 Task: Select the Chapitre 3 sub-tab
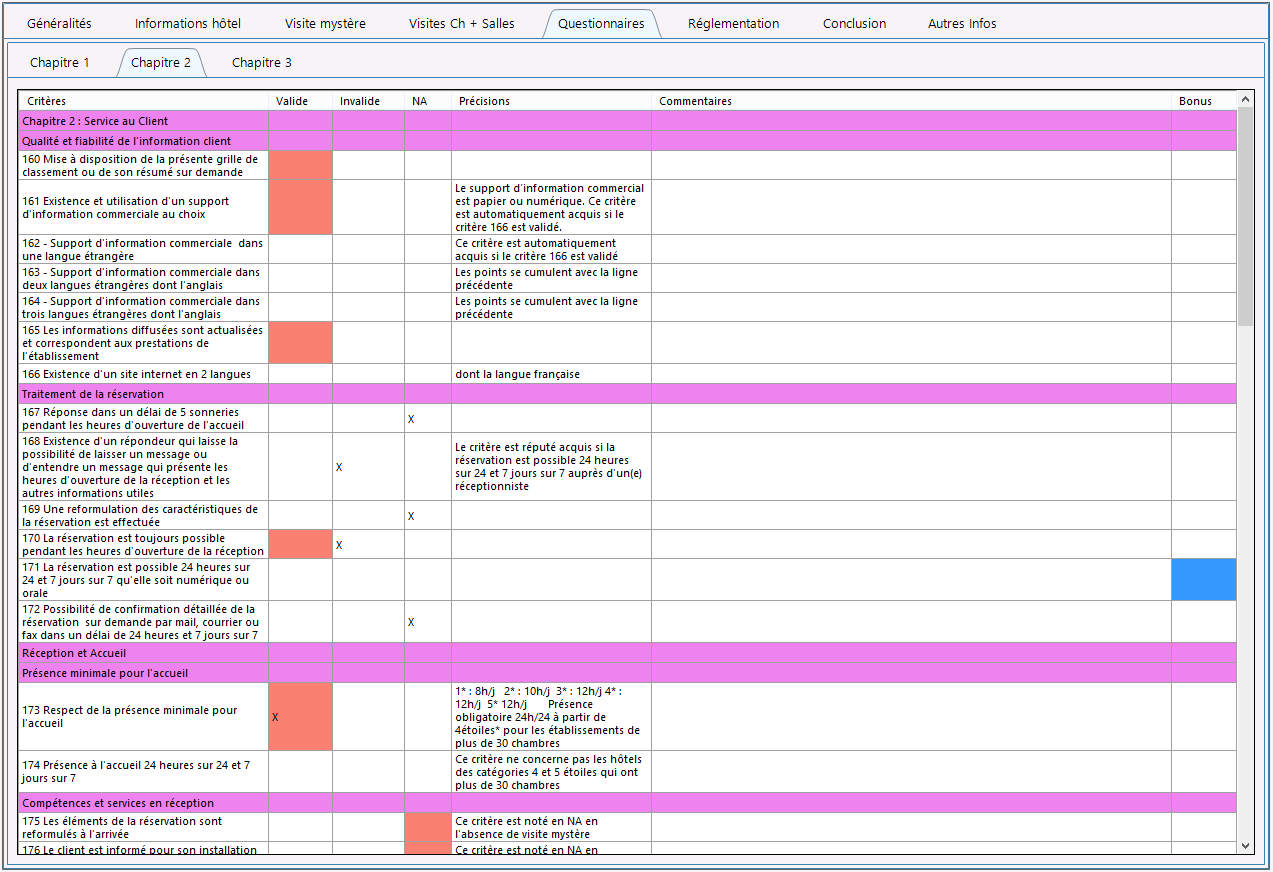(x=262, y=63)
